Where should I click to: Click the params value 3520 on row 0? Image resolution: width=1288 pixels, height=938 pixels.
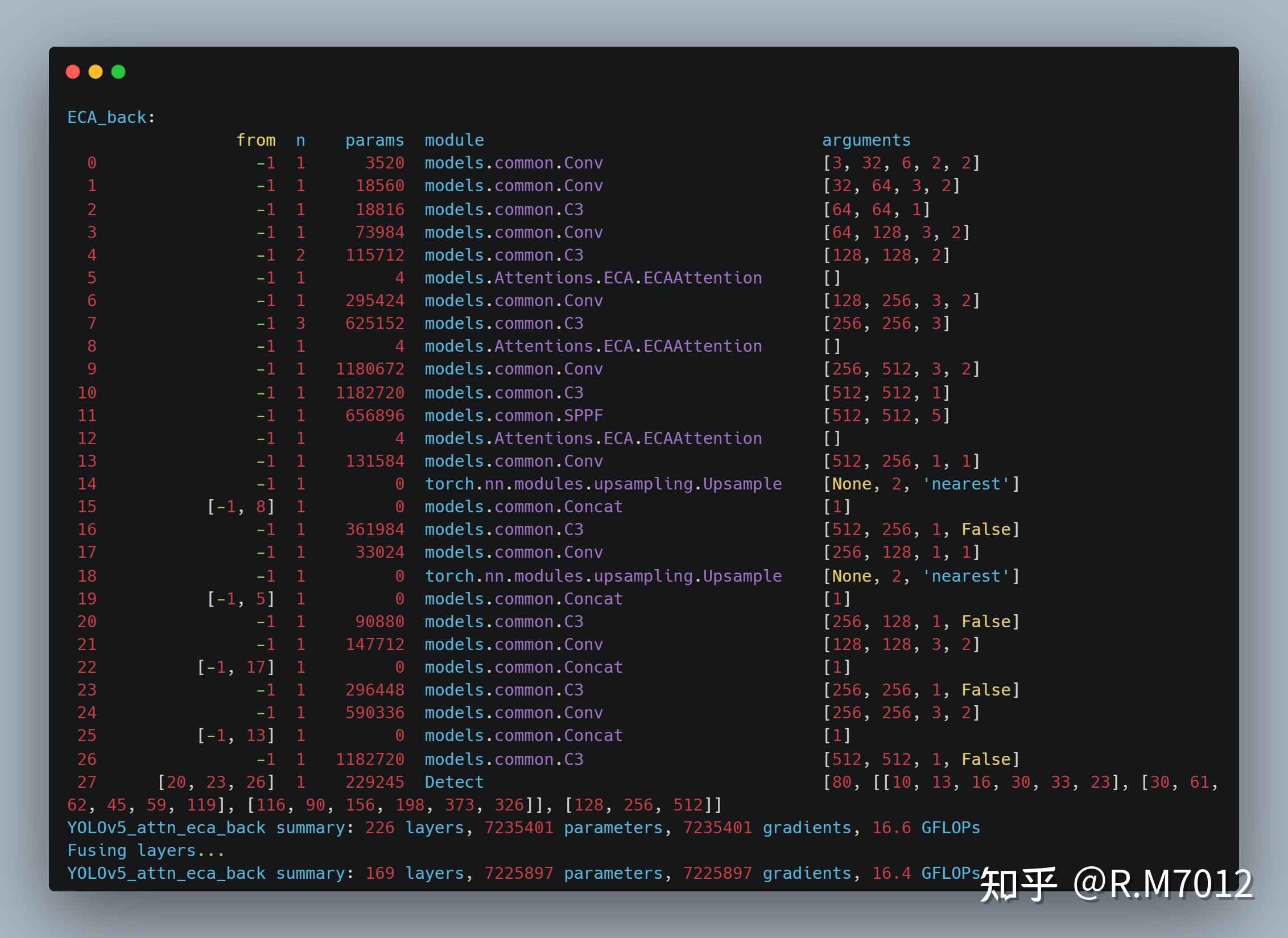coord(385,163)
